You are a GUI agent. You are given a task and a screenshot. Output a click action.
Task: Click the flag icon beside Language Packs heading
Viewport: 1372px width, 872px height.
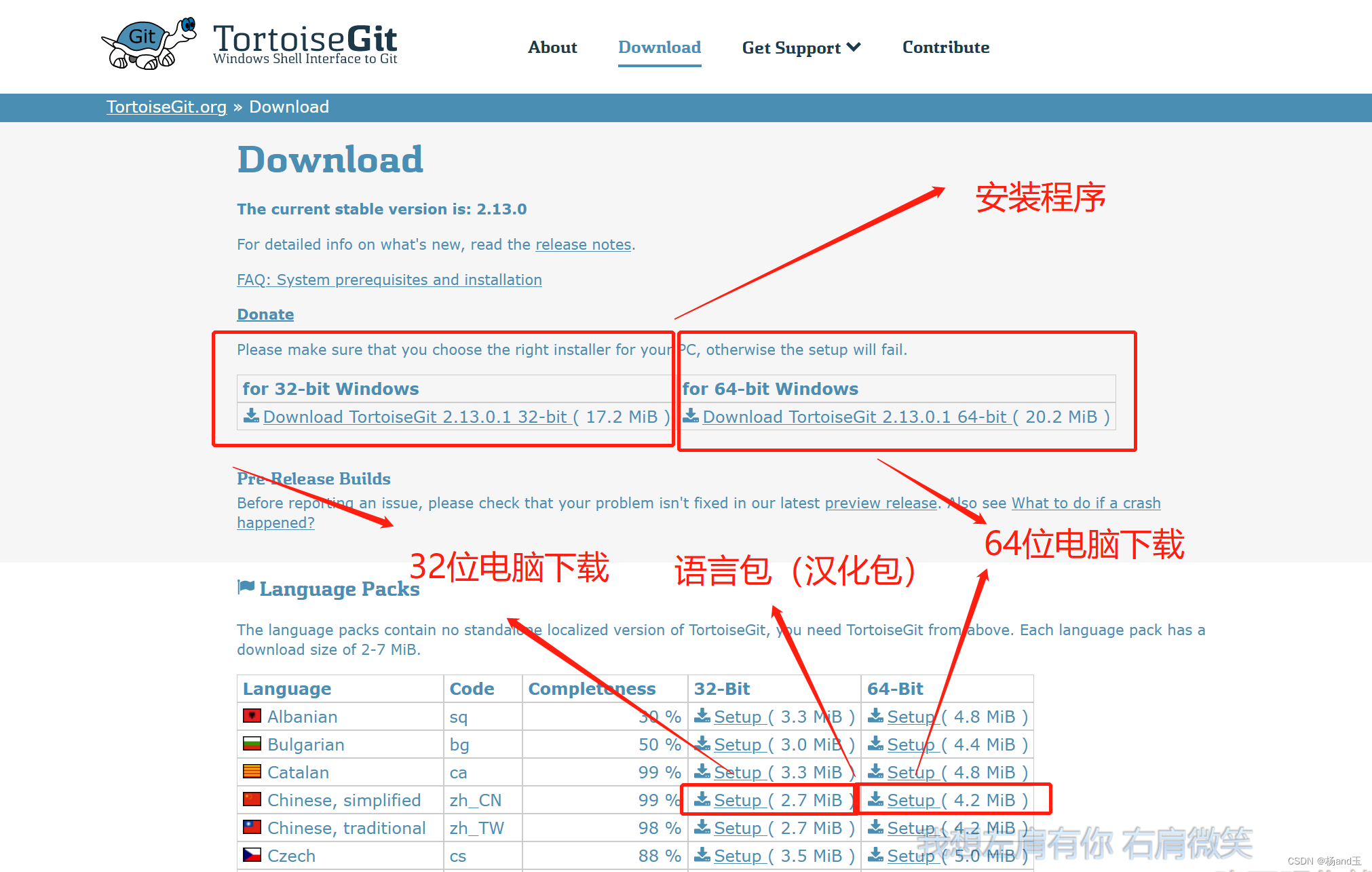point(246,586)
